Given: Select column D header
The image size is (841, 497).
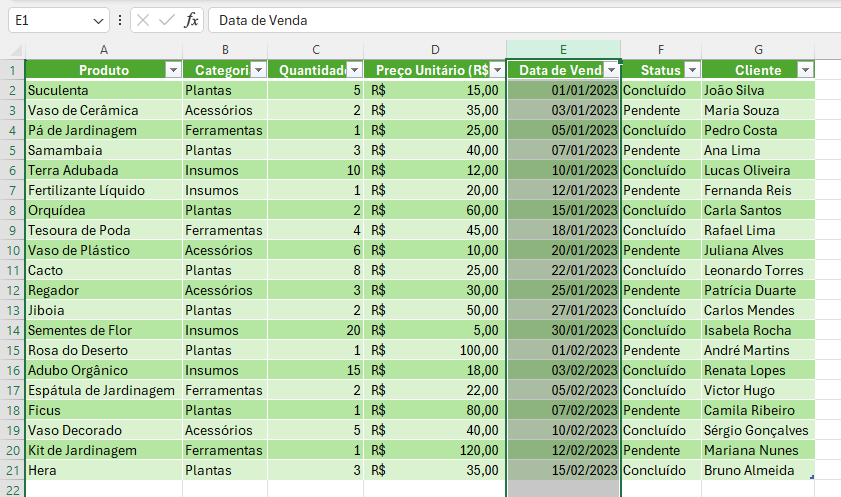Looking at the screenshot, I should click(x=435, y=50).
